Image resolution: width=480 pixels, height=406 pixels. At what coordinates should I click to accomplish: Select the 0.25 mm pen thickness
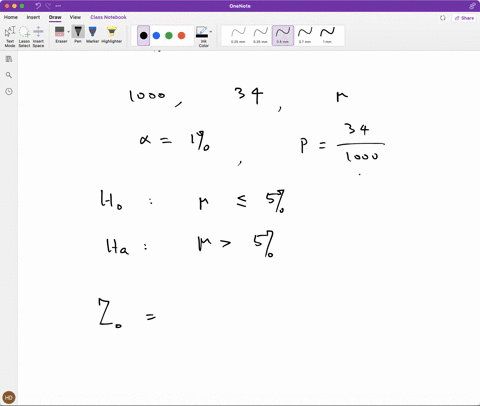pos(238,35)
